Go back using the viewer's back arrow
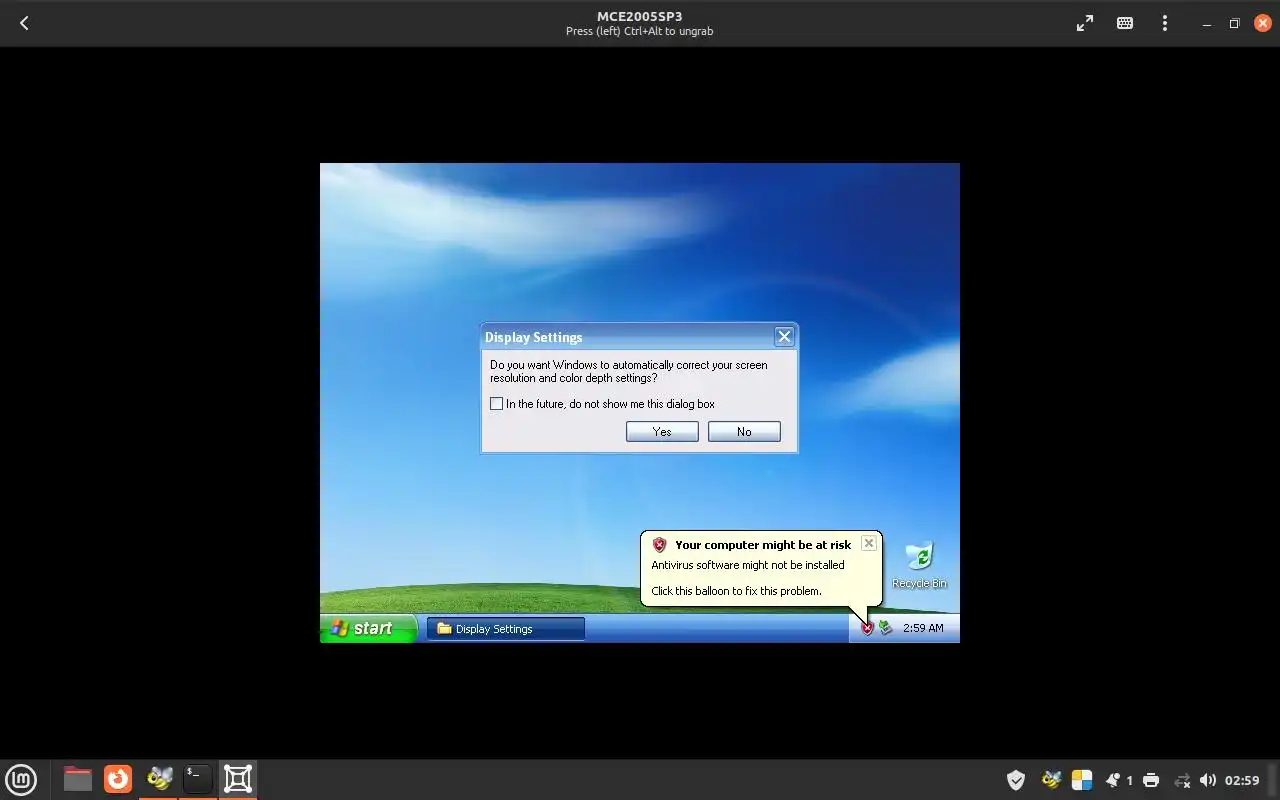Image resolution: width=1280 pixels, height=800 pixels. (24, 23)
